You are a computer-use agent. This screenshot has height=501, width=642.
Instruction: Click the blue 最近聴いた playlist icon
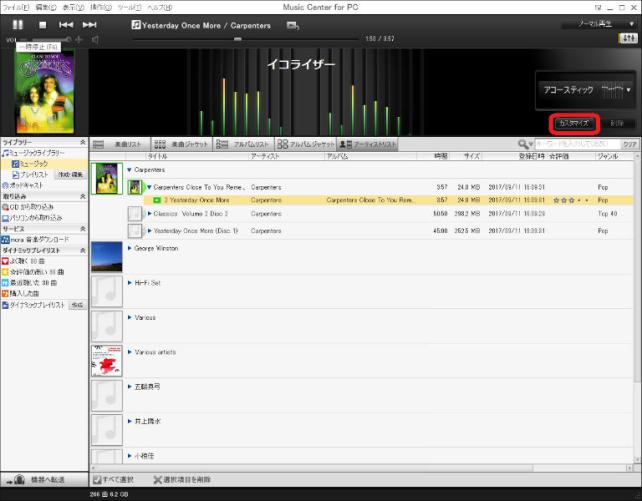[5, 283]
